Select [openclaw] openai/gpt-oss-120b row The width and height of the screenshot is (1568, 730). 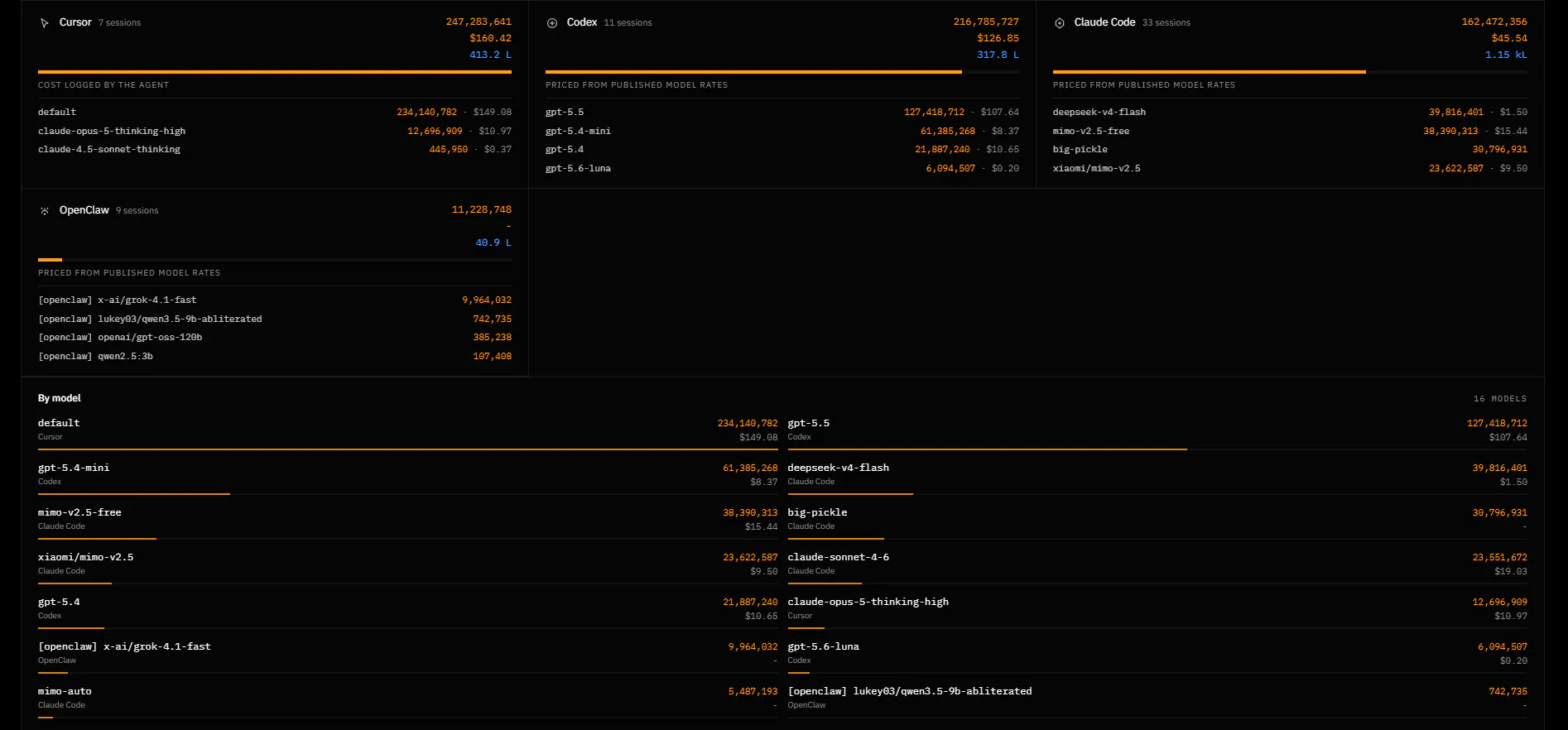[275, 337]
